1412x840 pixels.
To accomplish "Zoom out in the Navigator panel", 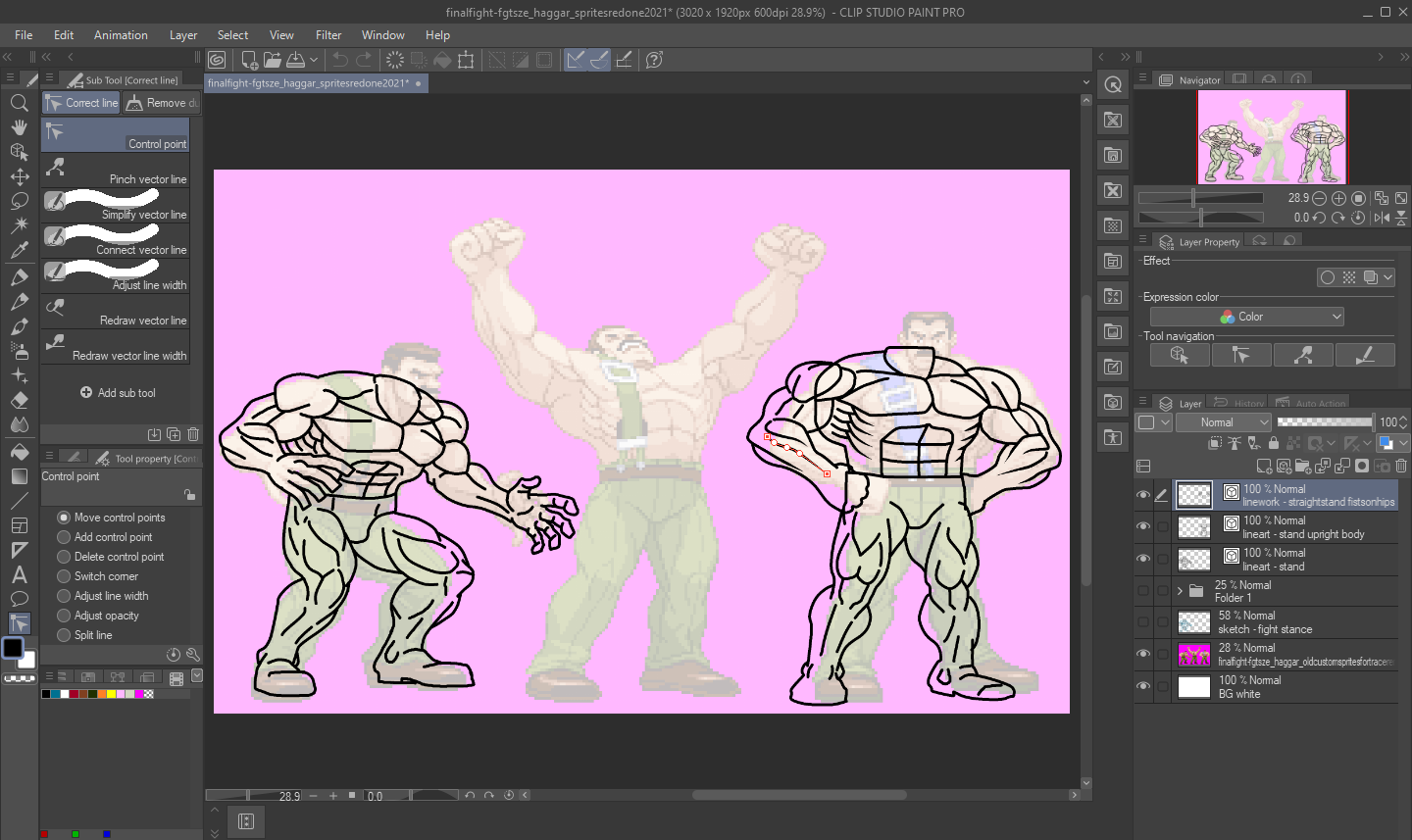I will pyautogui.click(x=1319, y=198).
